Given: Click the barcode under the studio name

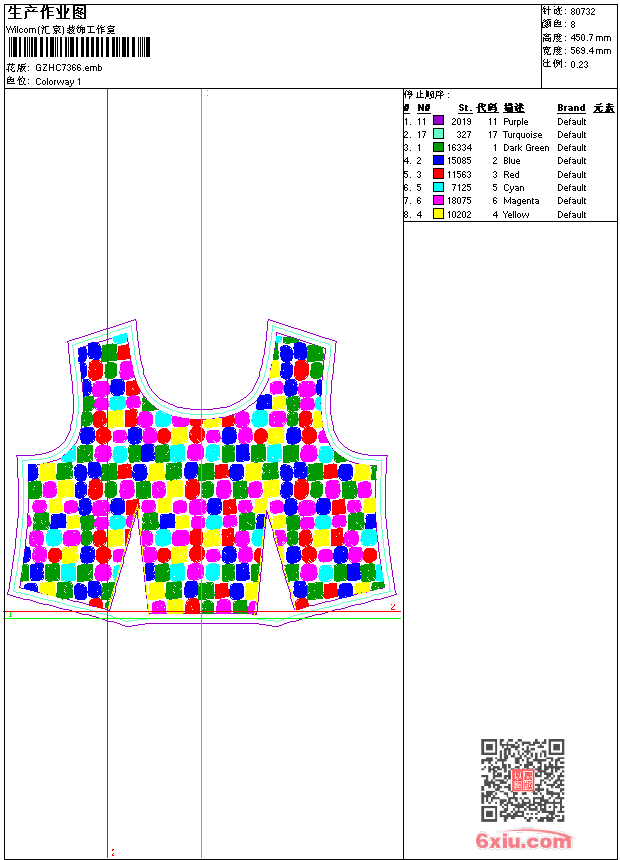Looking at the screenshot, I should point(79,47).
